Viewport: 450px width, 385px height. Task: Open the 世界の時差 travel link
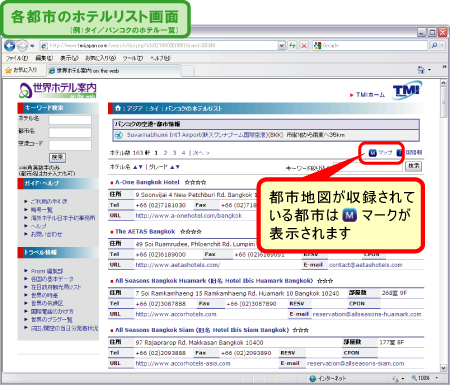pyautogui.click(x=44, y=295)
